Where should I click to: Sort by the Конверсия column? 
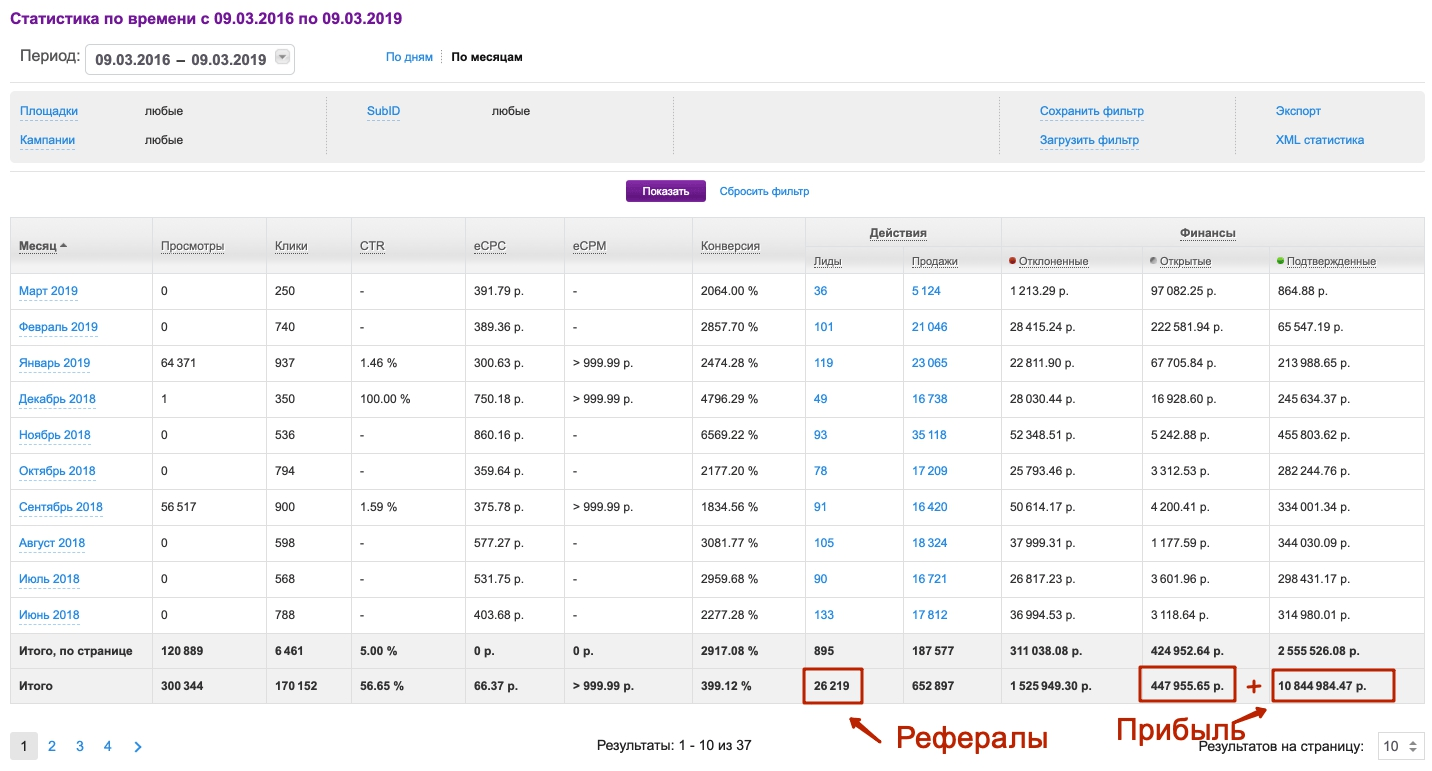[730, 246]
